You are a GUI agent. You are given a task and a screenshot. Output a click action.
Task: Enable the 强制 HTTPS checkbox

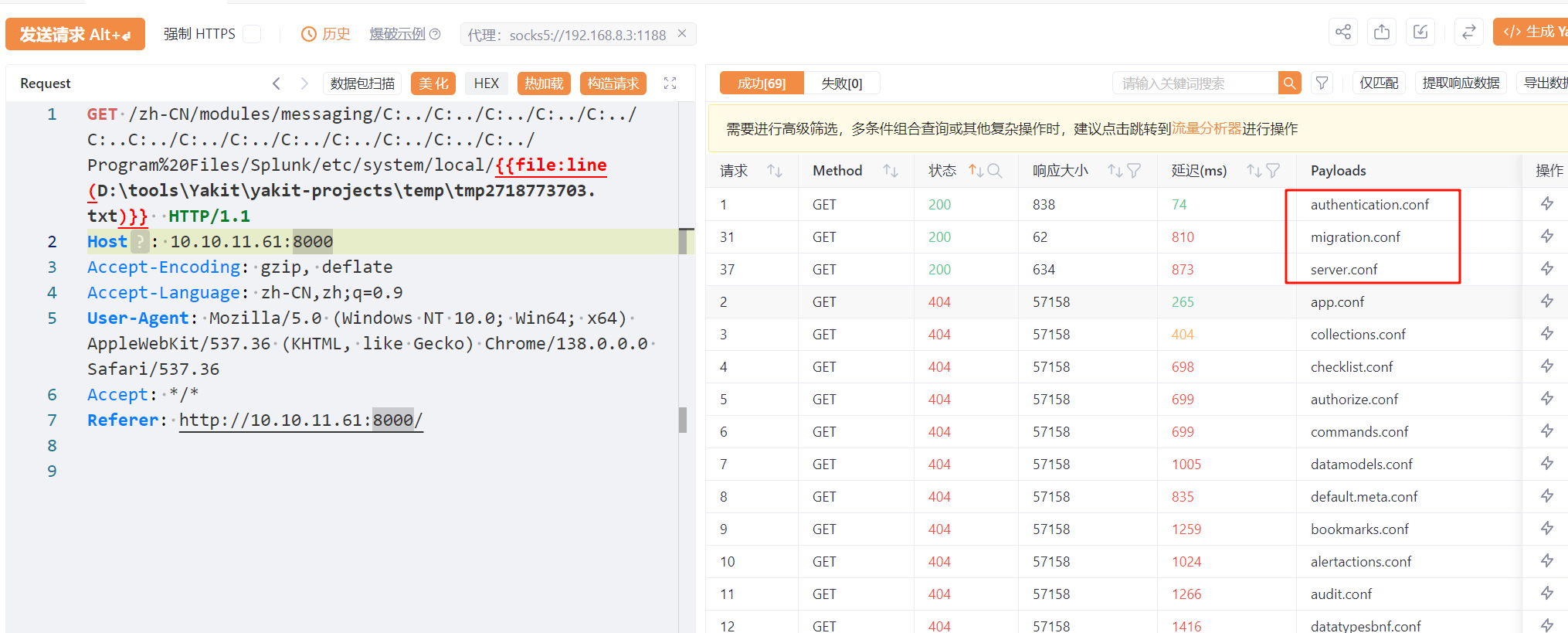[252, 34]
